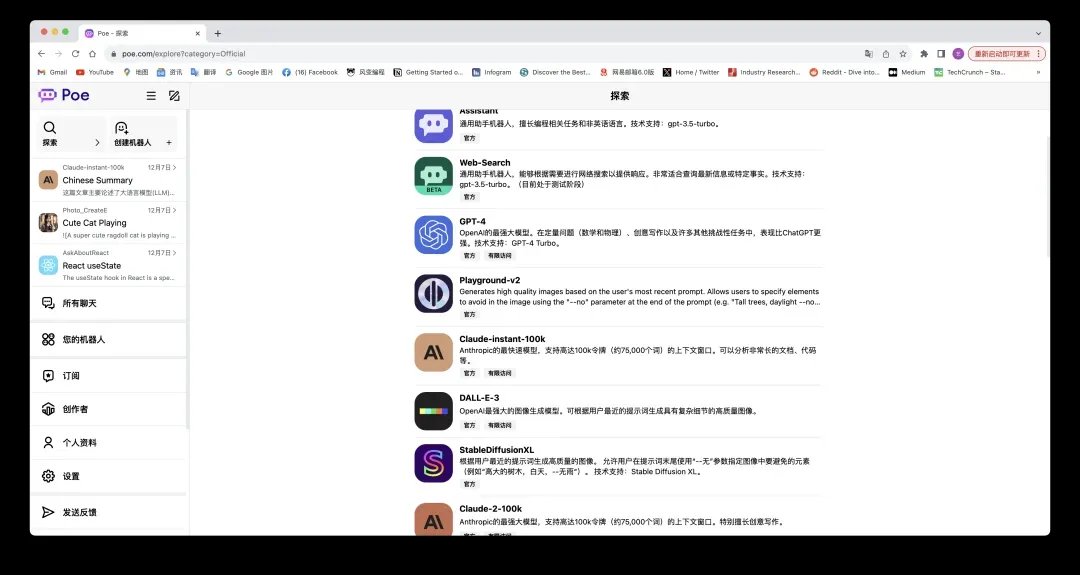Open the StableDiffusionXL bot icon
Image resolution: width=1080 pixels, height=575 pixels.
[434, 463]
